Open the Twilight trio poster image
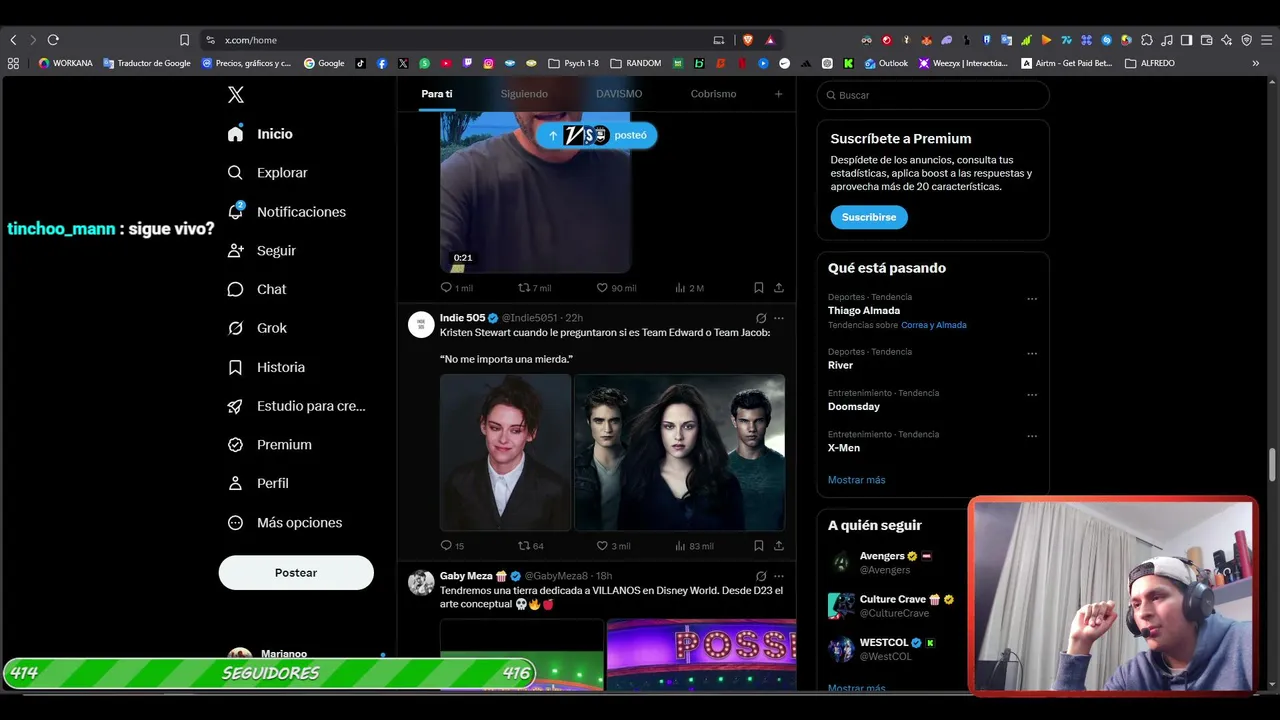Screen dimensions: 1280x720 [x=680, y=452]
